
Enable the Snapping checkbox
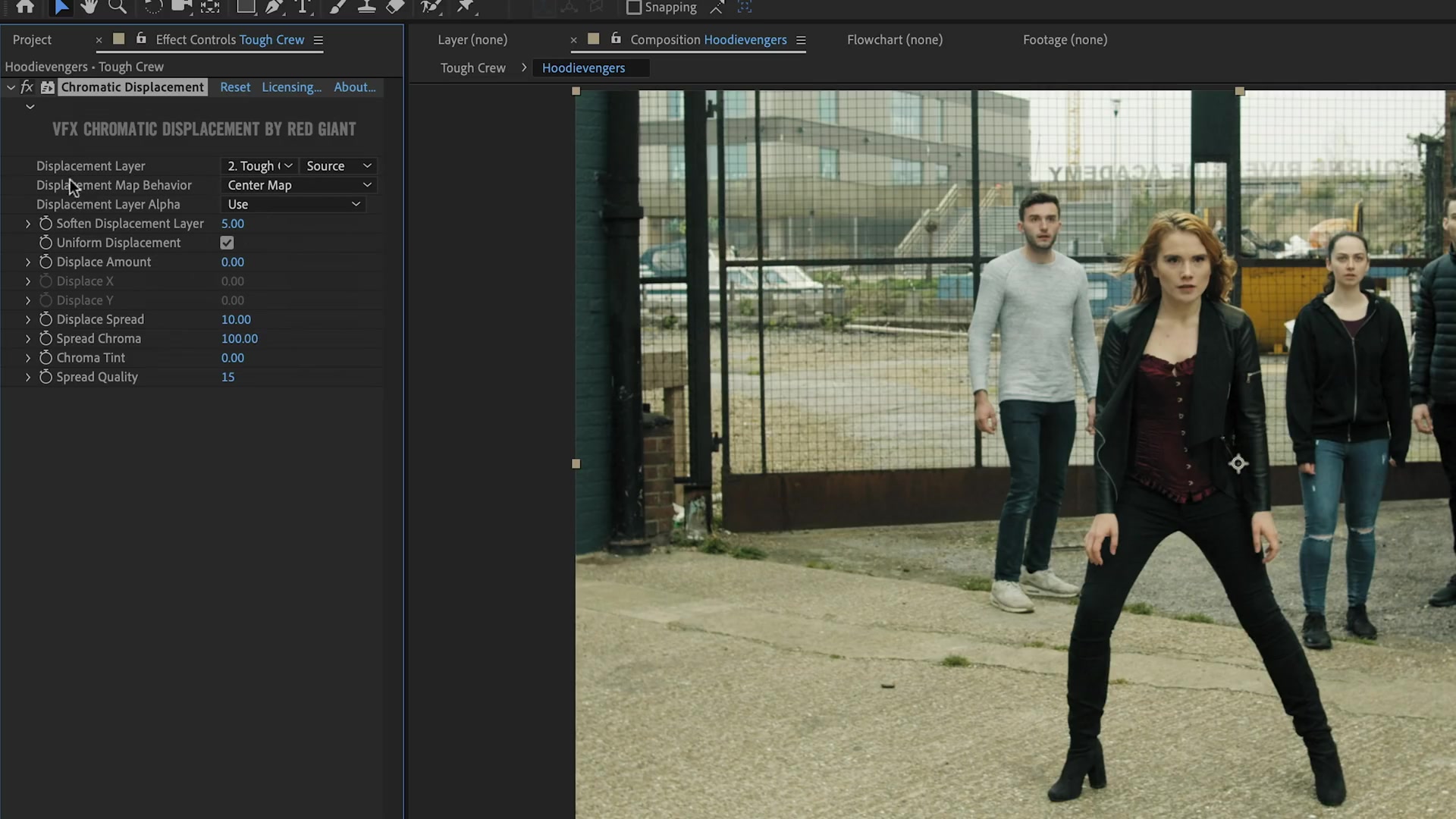click(x=634, y=8)
